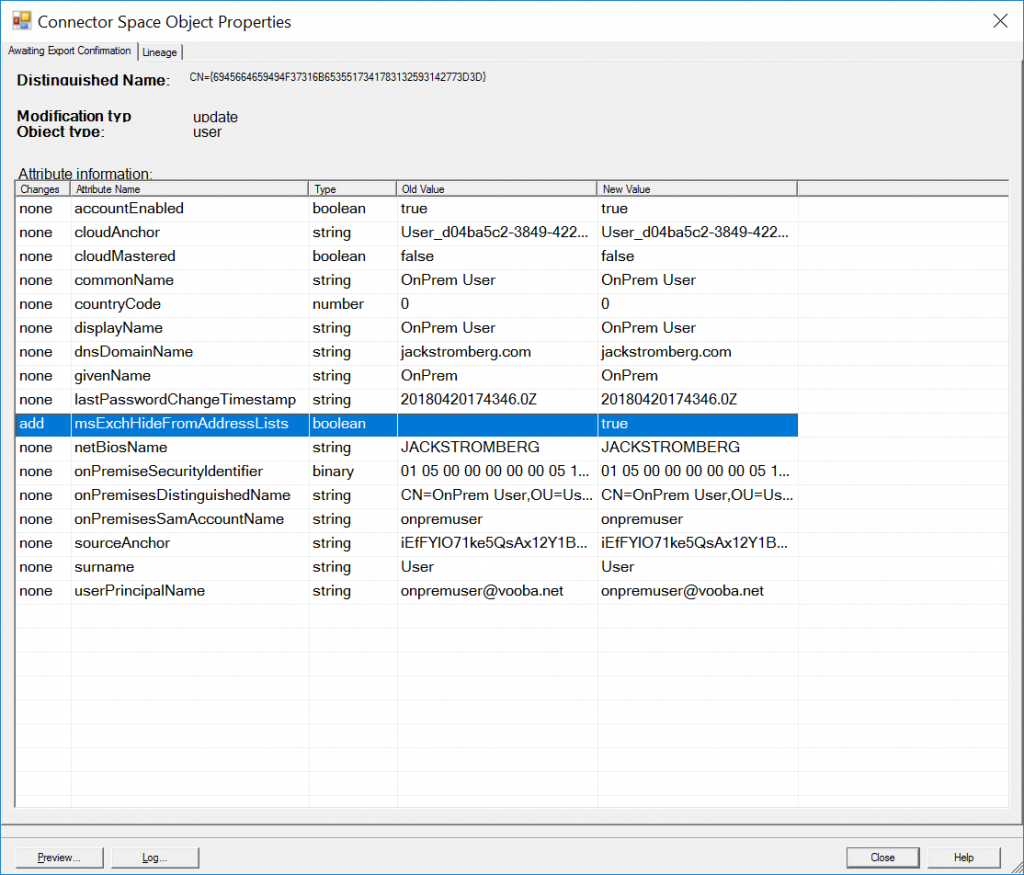Switch to the Lineage tab
The width and height of the screenshot is (1024, 875).
point(159,52)
